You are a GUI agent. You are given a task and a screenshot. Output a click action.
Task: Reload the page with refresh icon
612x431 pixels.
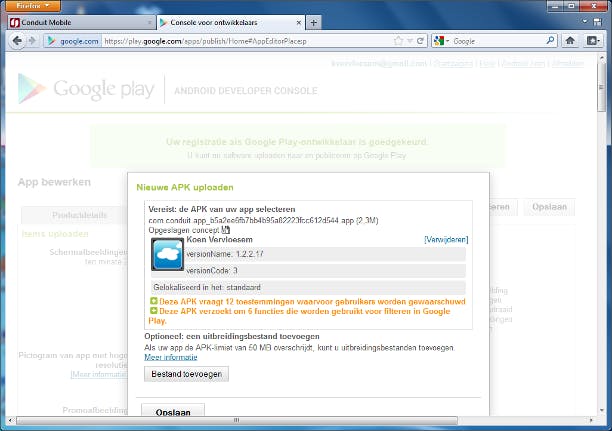[420, 41]
